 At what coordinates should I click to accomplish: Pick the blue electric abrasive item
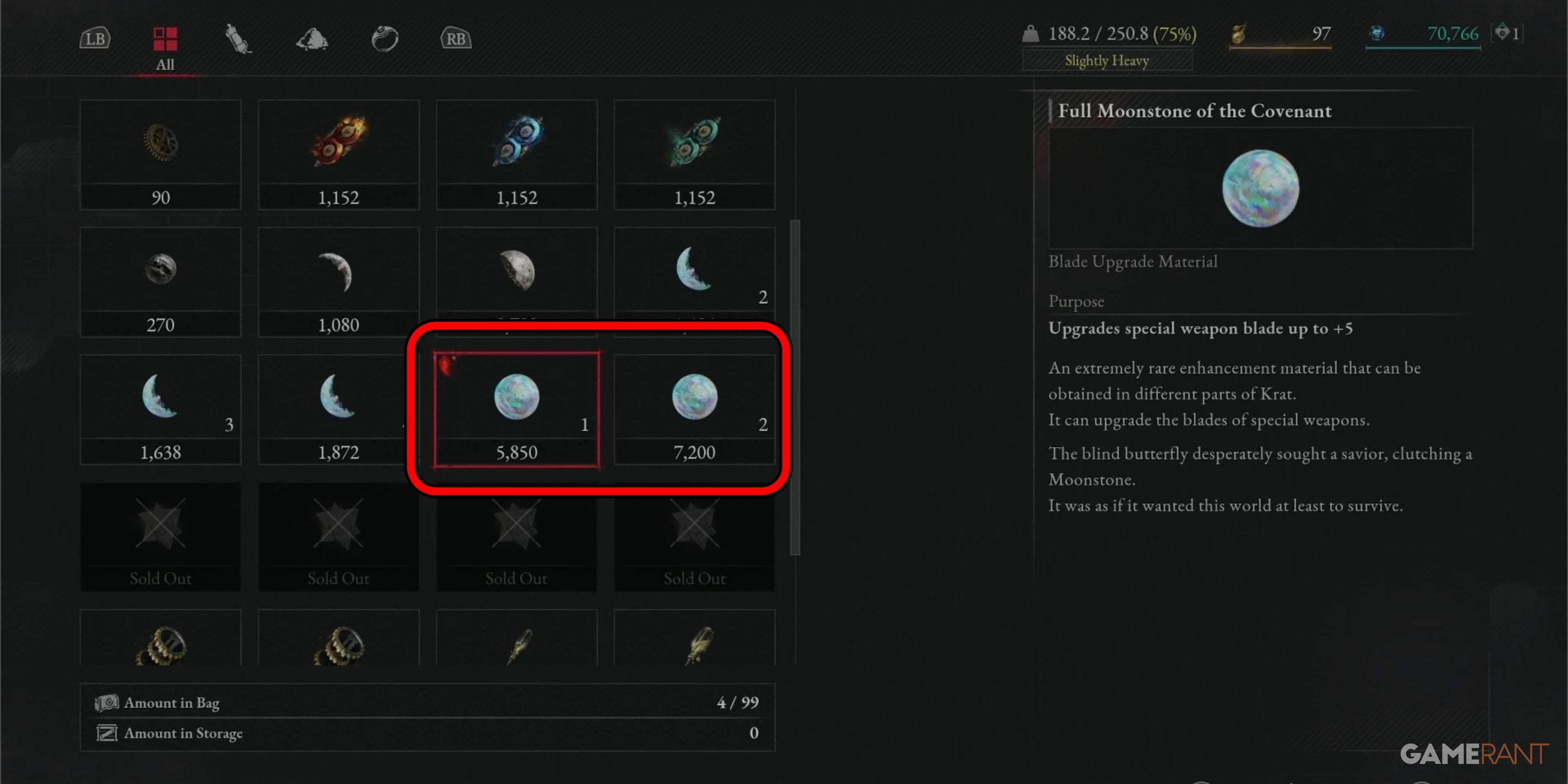tap(517, 155)
